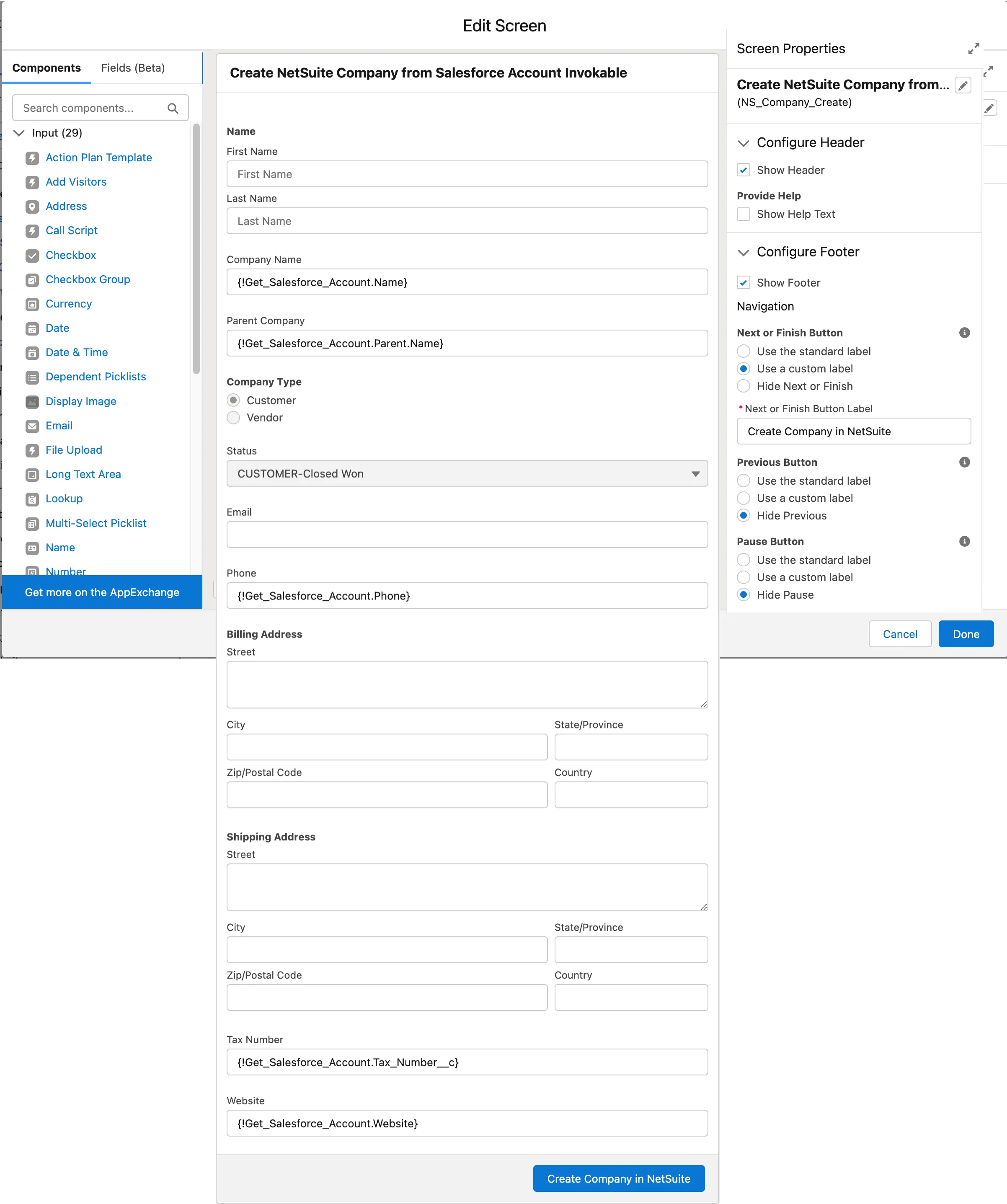Click the Cancel button
The width and height of the screenshot is (1007, 1204).
pyautogui.click(x=900, y=634)
